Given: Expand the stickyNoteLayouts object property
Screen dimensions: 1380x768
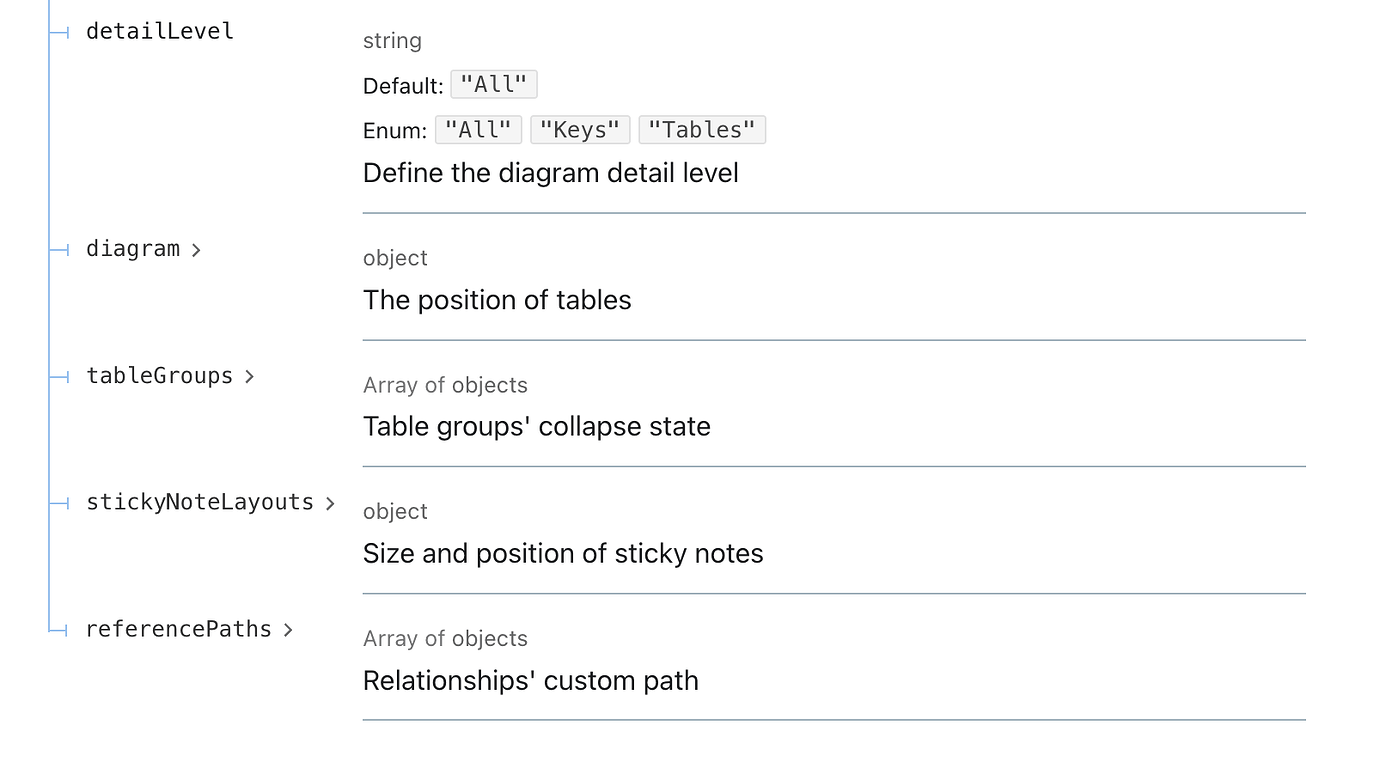Looking at the screenshot, I should coord(330,503).
